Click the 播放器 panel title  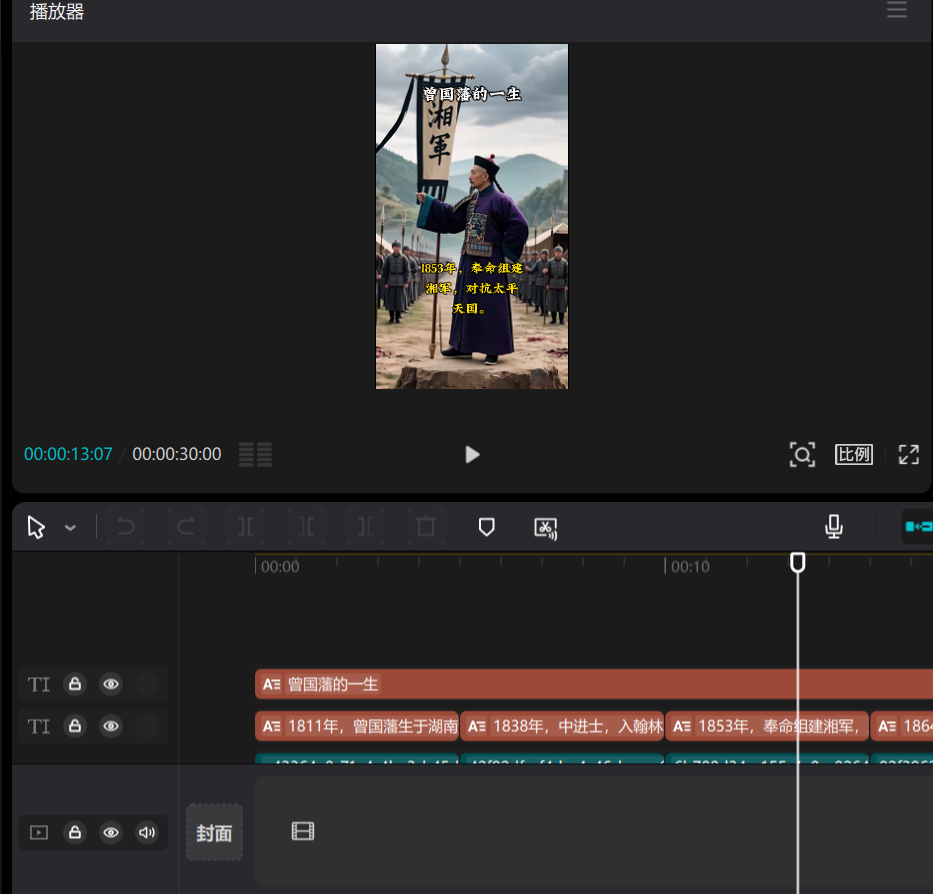click(x=57, y=11)
